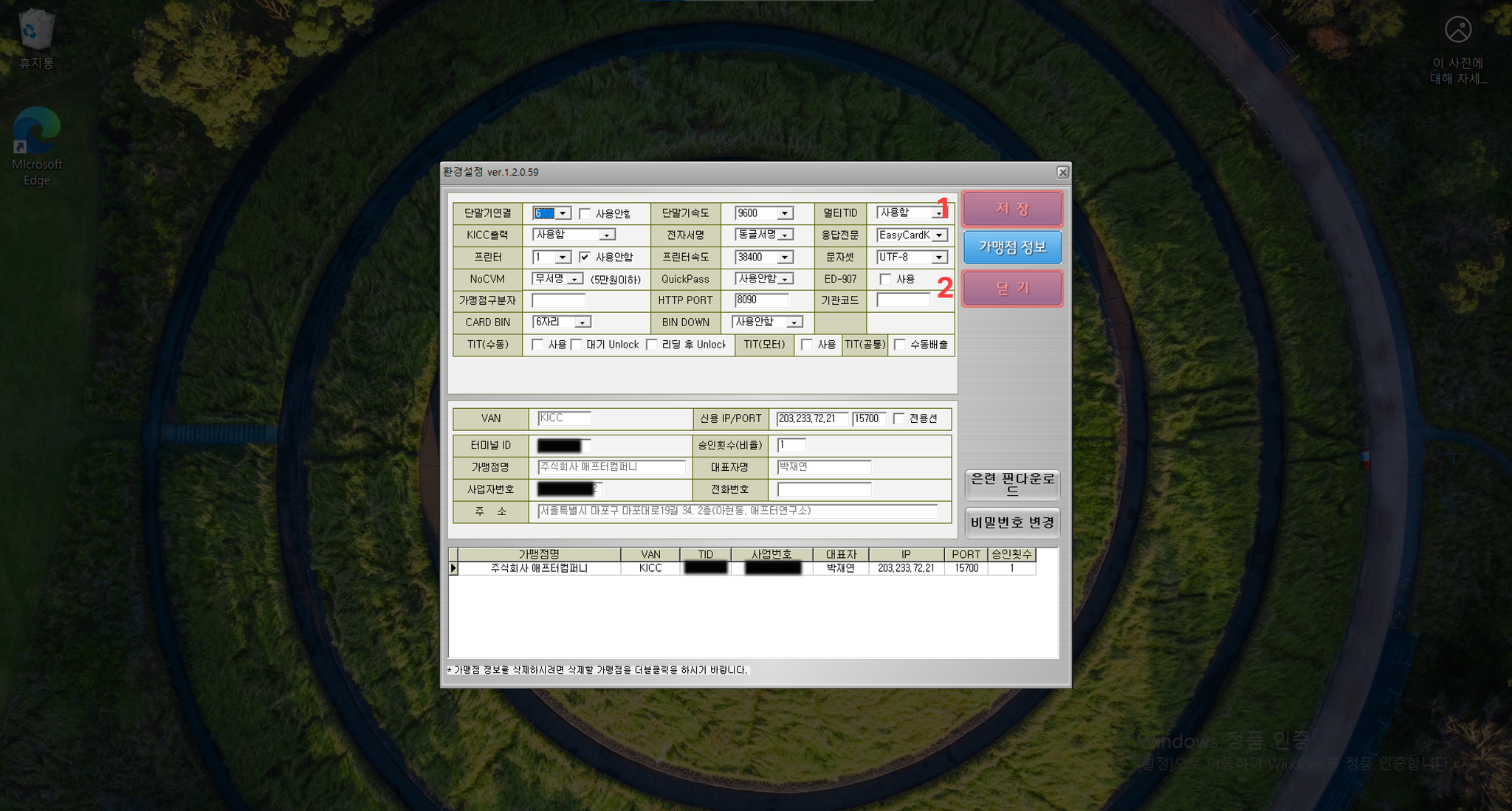Click 가맹점명 column header in grid
This screenshot has width=1512, height=811.
pyautogui.click(x=539, y=554)
